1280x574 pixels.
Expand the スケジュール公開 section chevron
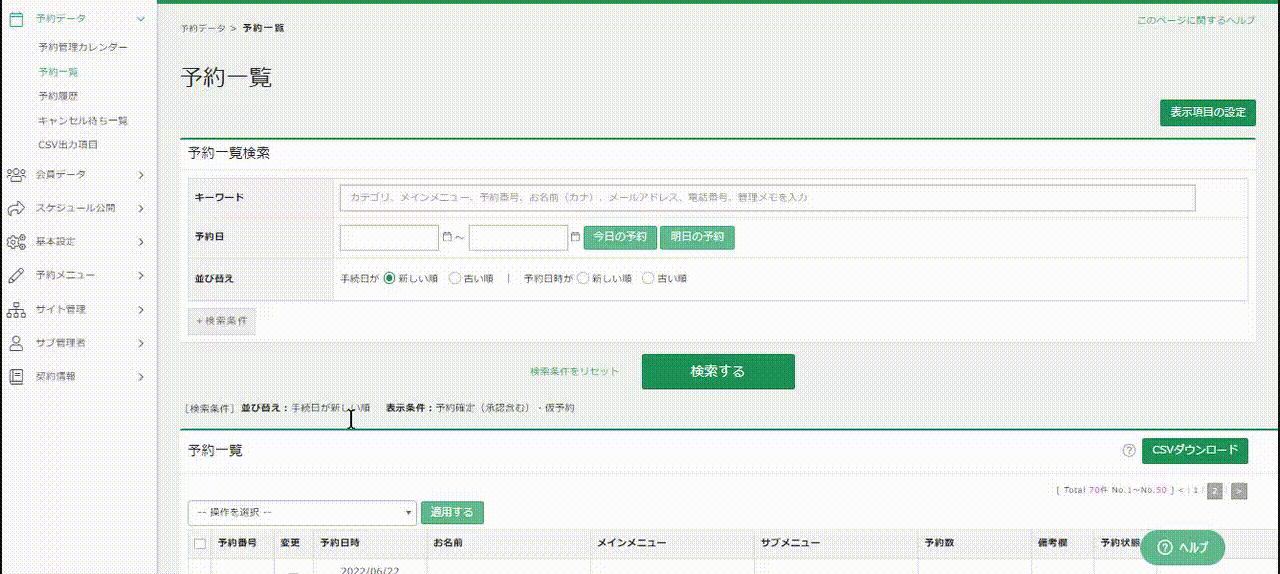tap(141, 208)
